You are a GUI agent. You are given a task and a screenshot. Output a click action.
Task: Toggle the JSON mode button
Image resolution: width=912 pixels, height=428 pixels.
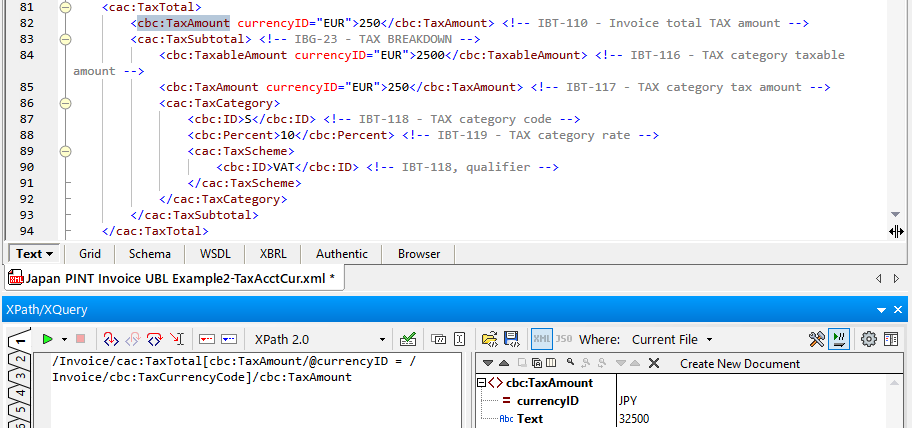click(564, 339)
